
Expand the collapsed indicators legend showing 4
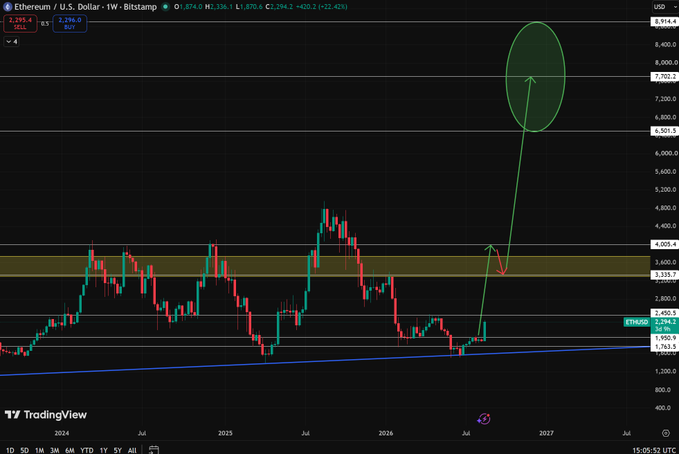click(12, 42)
